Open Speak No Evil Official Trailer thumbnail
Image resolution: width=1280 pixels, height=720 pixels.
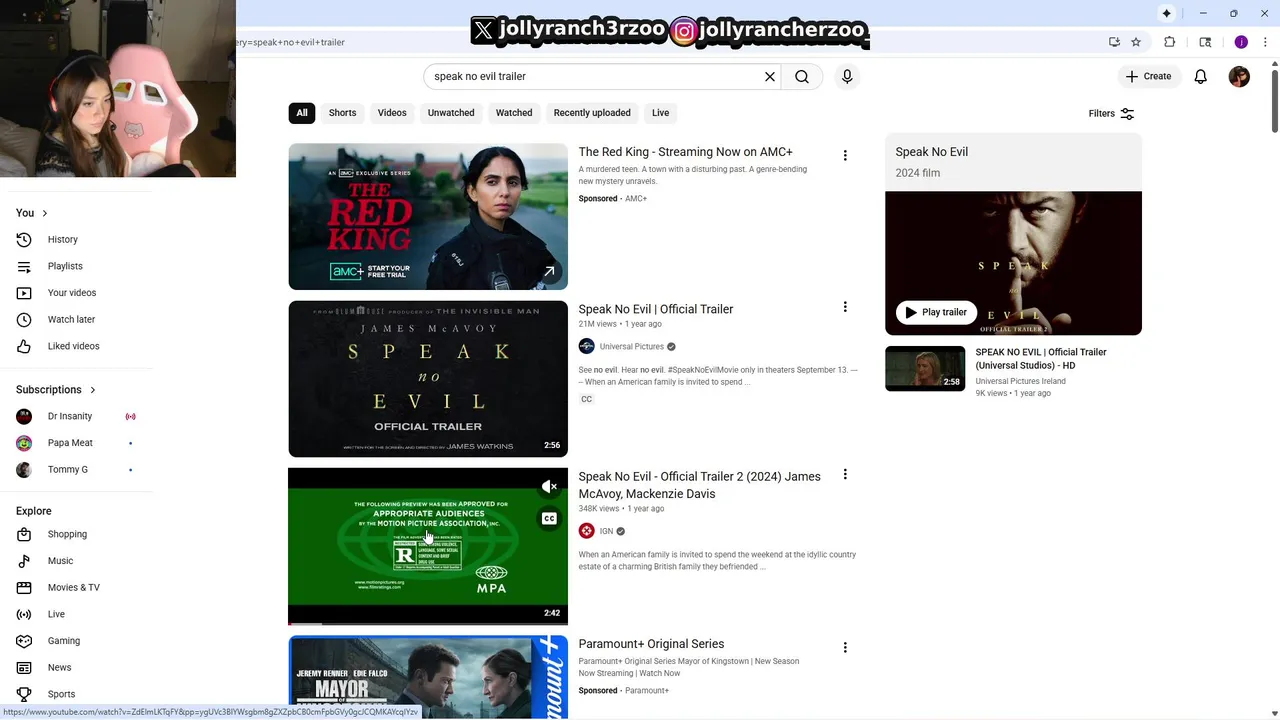[428, 379]
